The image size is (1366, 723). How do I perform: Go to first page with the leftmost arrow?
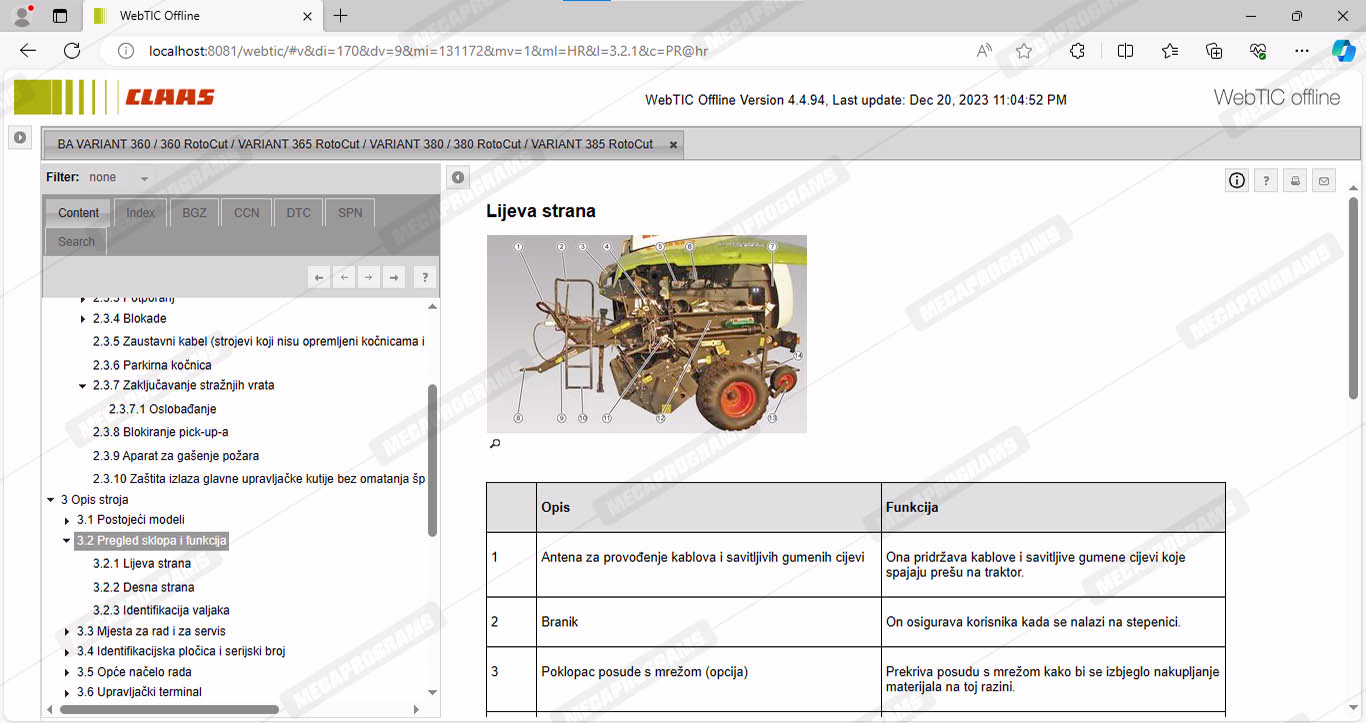(x=319, y=278)
